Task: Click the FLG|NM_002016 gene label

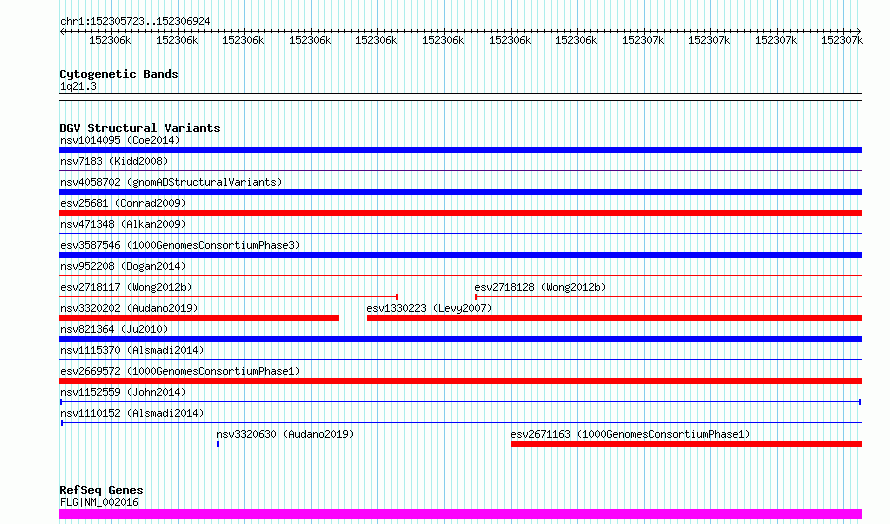Action: pyautogui.click(x=99, y=502)
